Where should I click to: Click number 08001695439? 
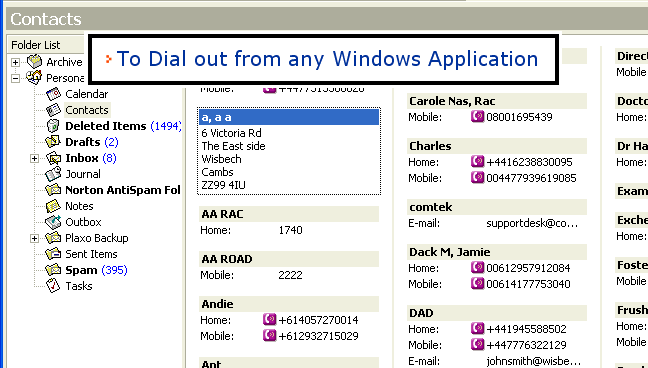tap(519, 117)
